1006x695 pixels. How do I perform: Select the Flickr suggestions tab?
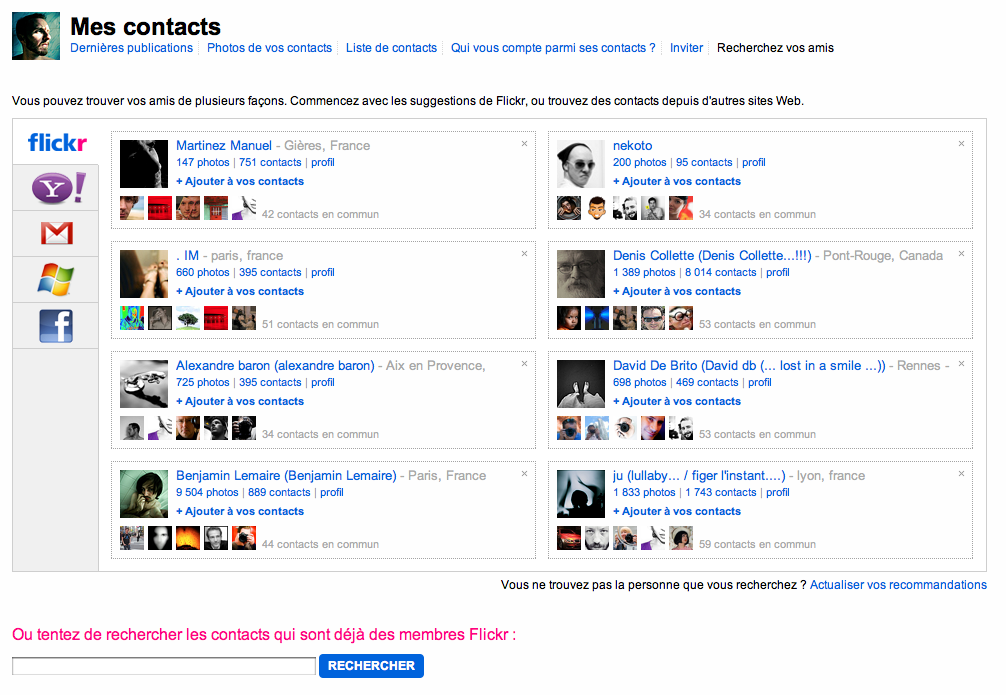56,143
